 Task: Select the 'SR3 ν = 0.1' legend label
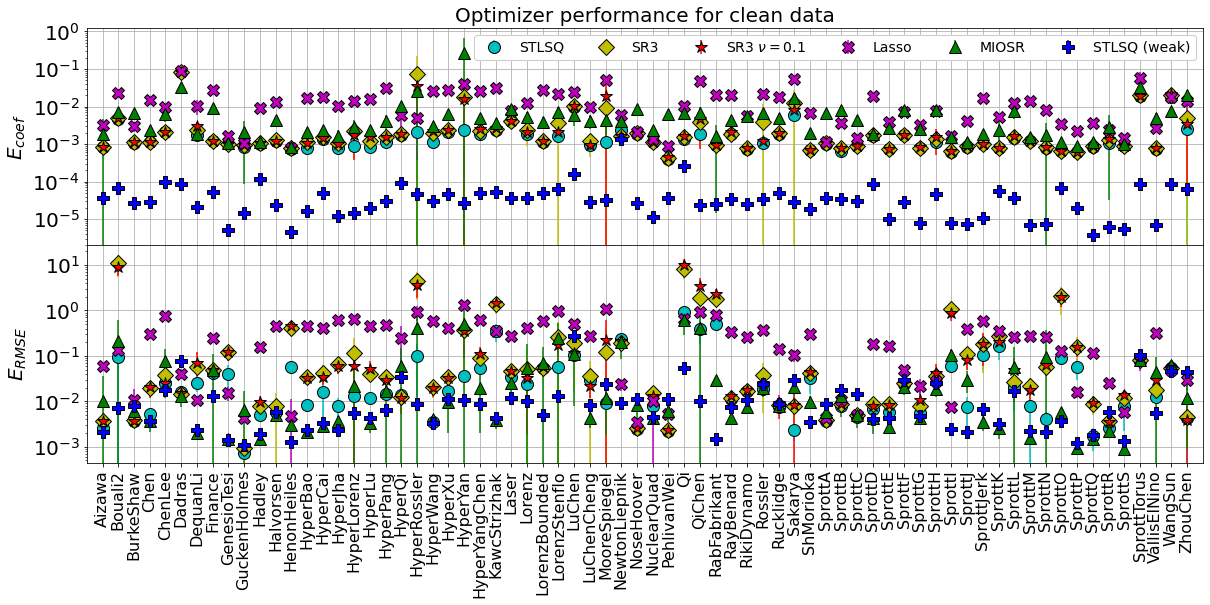coord(765,47)
